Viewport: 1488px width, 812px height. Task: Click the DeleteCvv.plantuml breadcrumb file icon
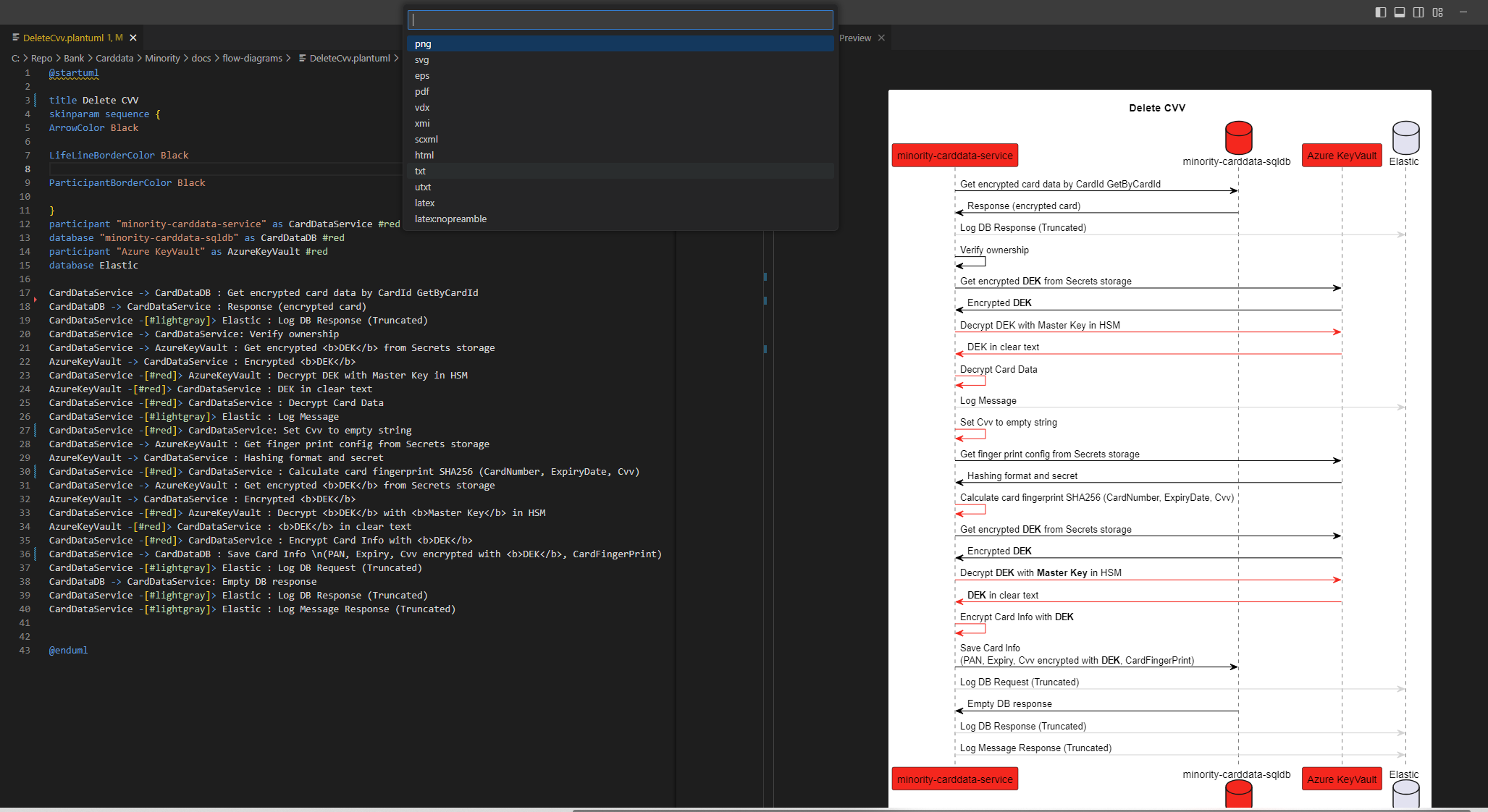[x=302, y=59]
